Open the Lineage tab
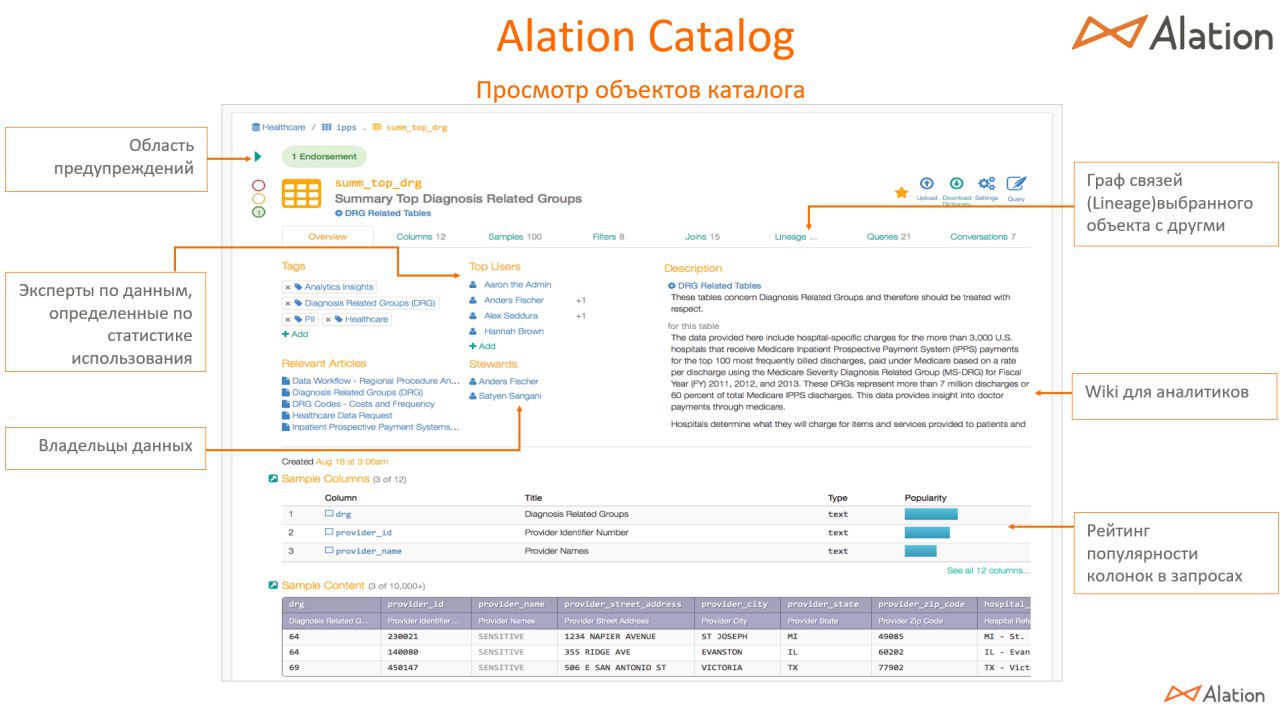Screen dimensions: 1280x713 click(796, 237)
